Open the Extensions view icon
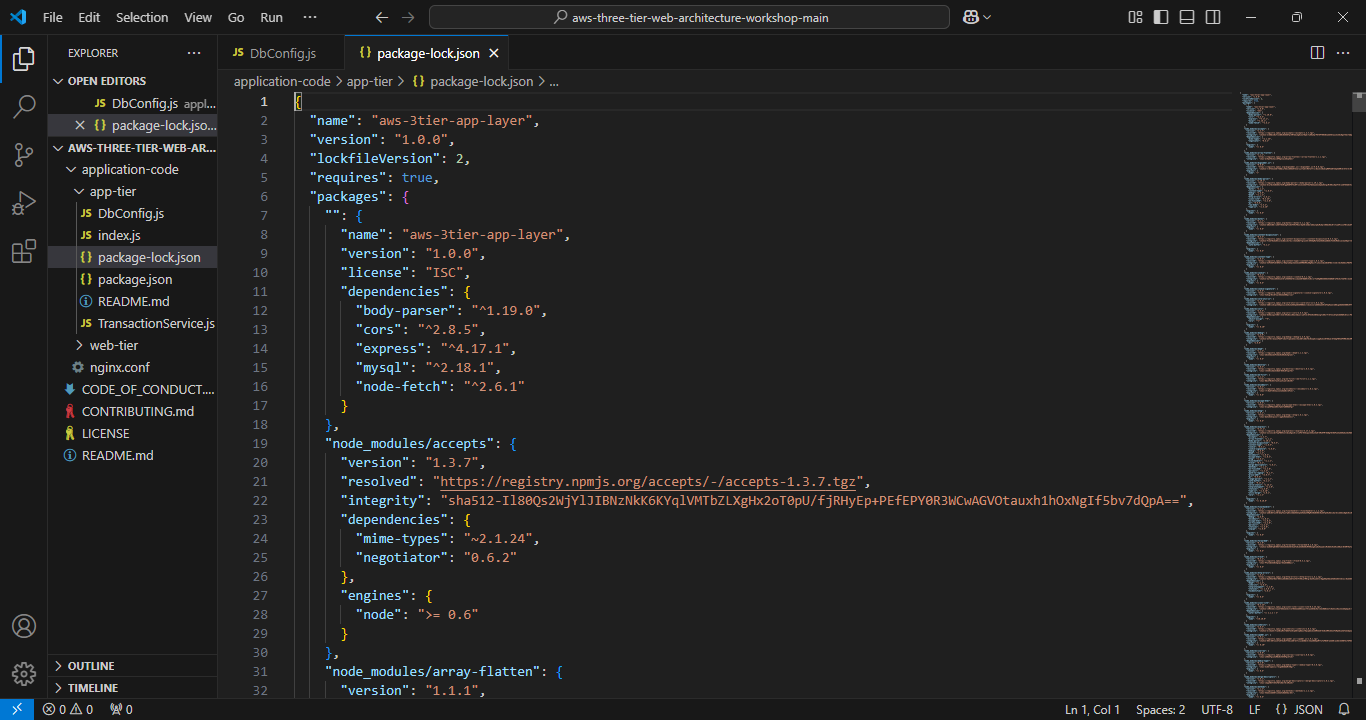Image resolution: width=1366 pixels, height=720 pixels. [x=24, y=251]
